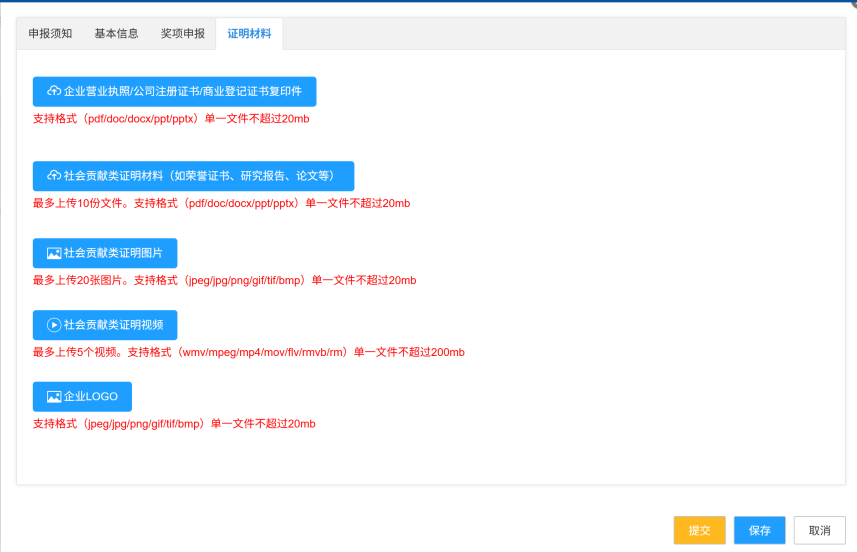Save progress with the 保存 button
Screen dimensions: 857x552
[760, 530]
